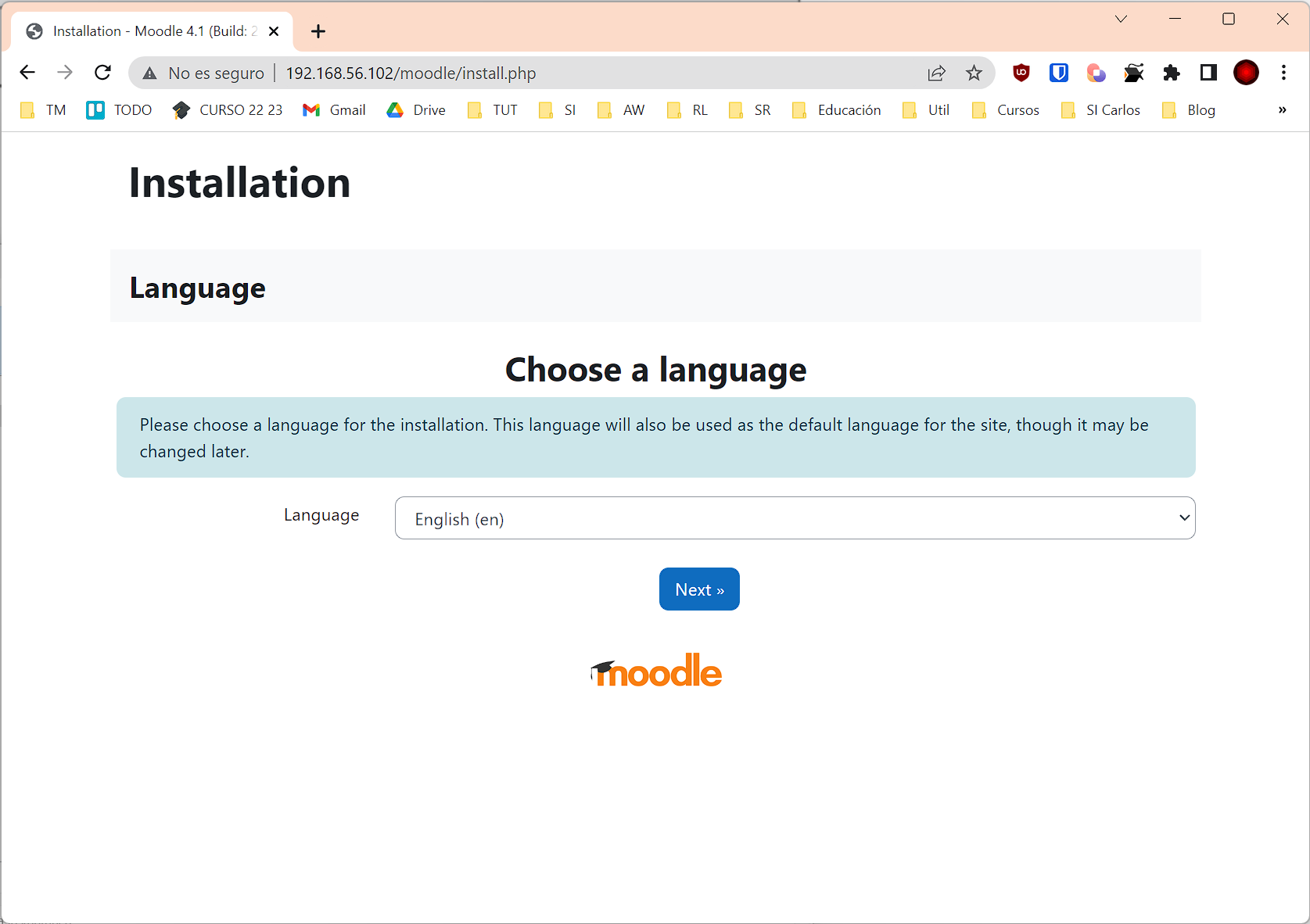Click the Gmail bookmark icon
The height and width of the screenshot is (924, 1310).
tap(311, 110)
